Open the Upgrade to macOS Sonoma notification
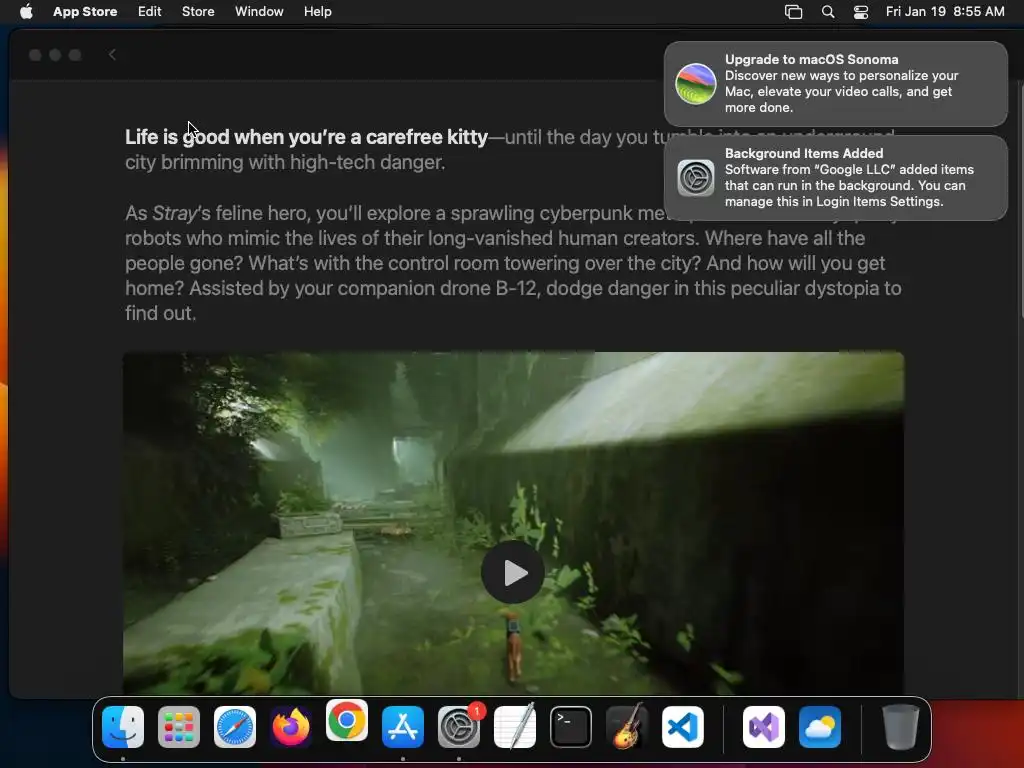1024x768 pixels. [x=836, y=84]
